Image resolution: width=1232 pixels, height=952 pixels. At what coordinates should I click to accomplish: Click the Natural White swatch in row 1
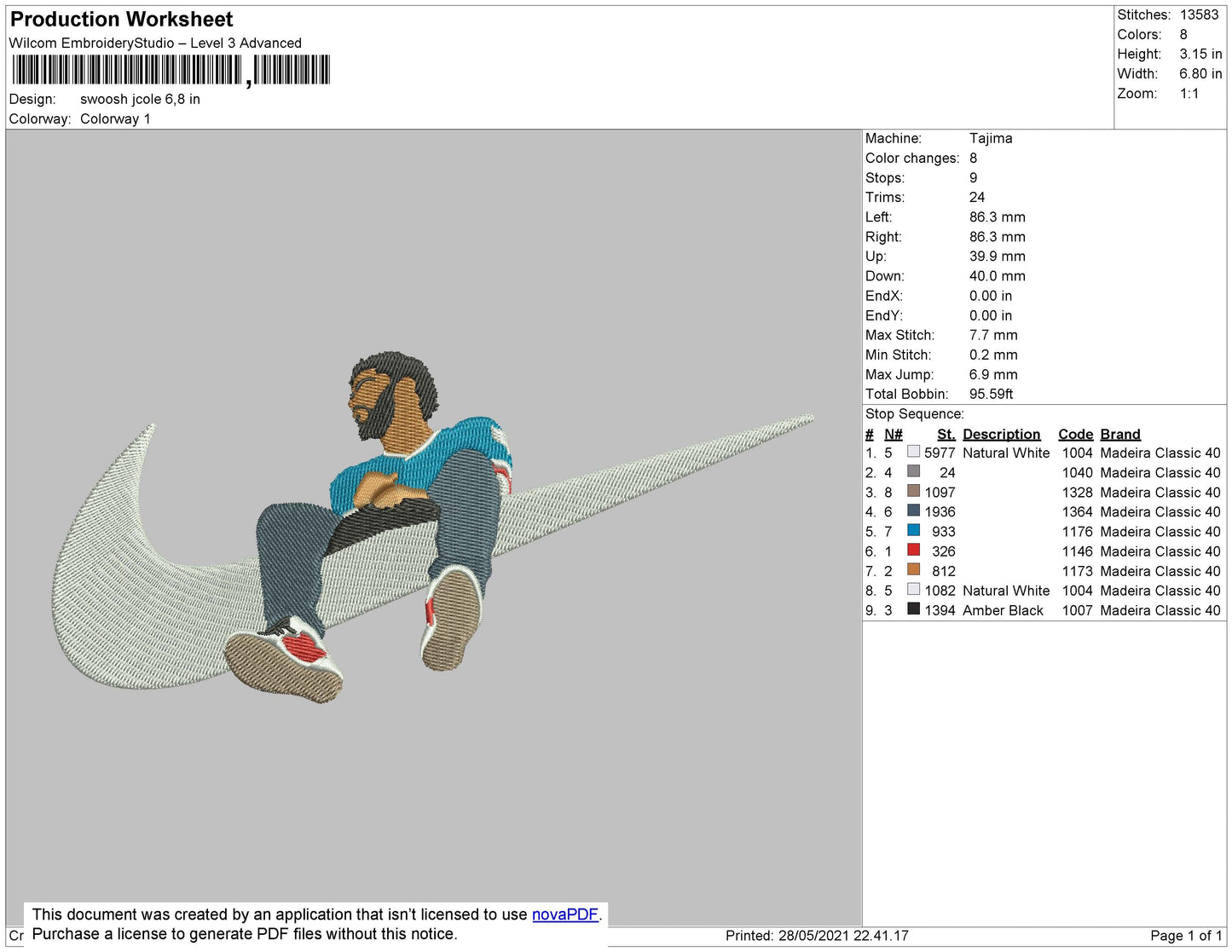point(913,452)
